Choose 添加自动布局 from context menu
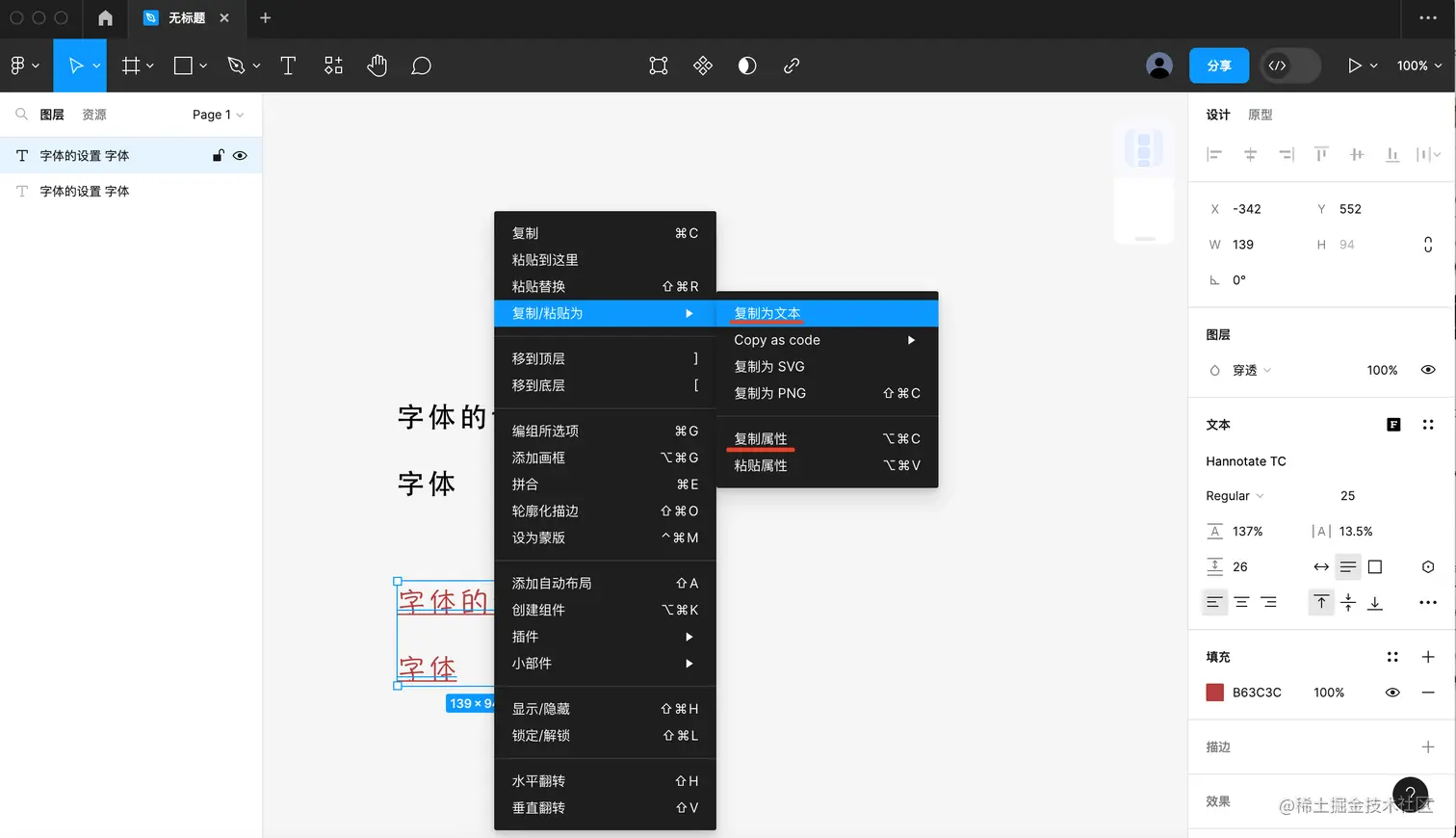Viewport: 1456px width, 838px height. pyautogui.click(x=605, y=583)
